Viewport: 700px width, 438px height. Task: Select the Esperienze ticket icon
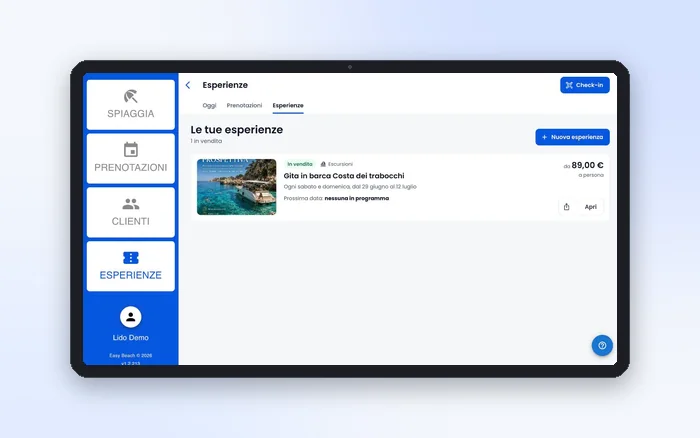click(x=131, y=258)
